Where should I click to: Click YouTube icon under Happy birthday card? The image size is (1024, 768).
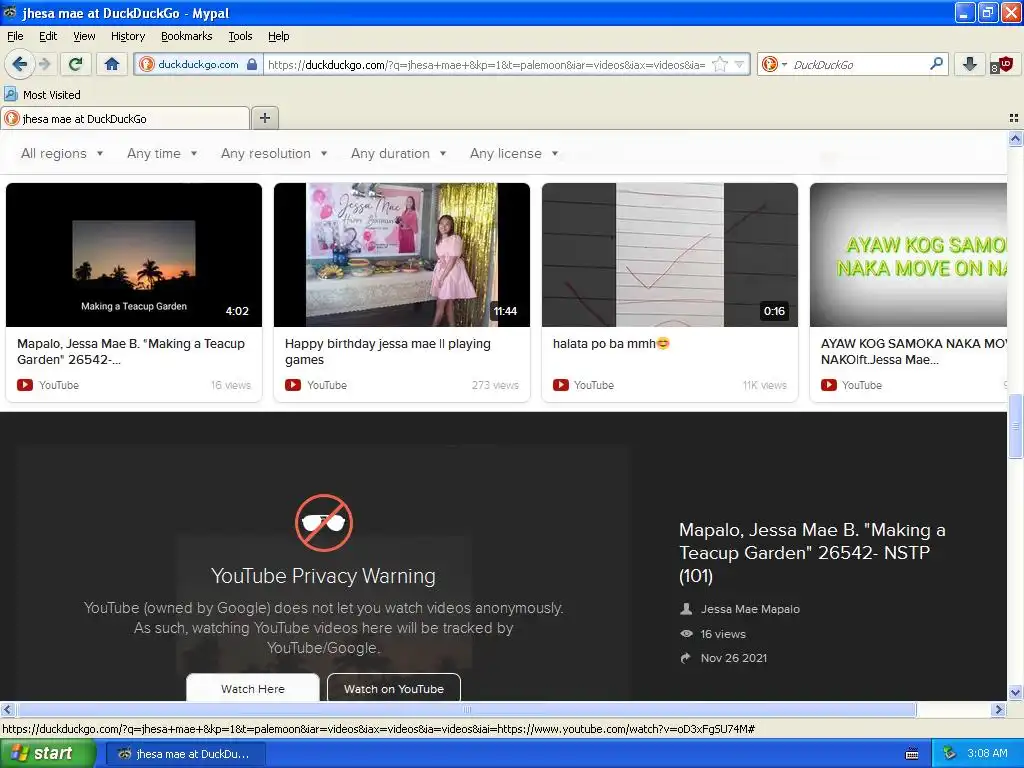click(x=293, y=385)
